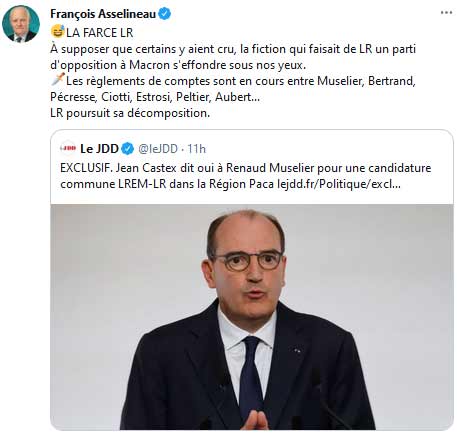
Task: Open François Asselineau's profile avatar
Action: click(21, 24)
